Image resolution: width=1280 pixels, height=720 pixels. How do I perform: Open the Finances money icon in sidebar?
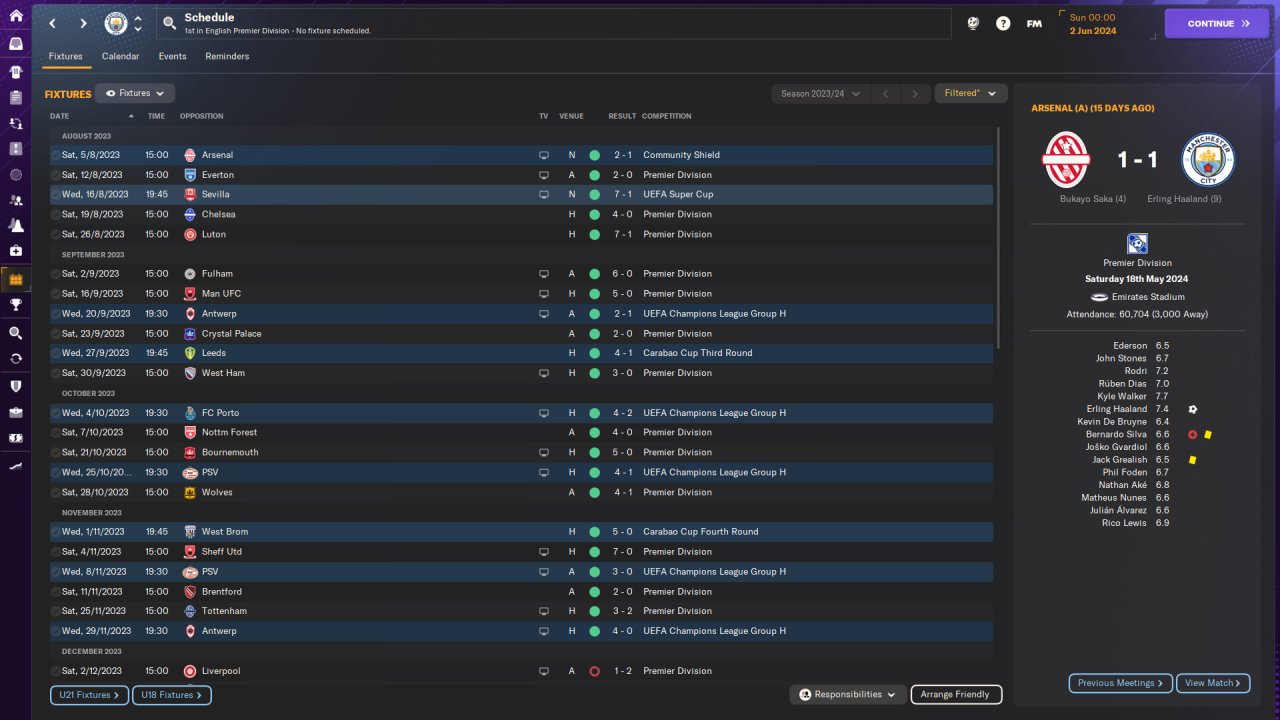pyautogui.click(x=15, y=438)
